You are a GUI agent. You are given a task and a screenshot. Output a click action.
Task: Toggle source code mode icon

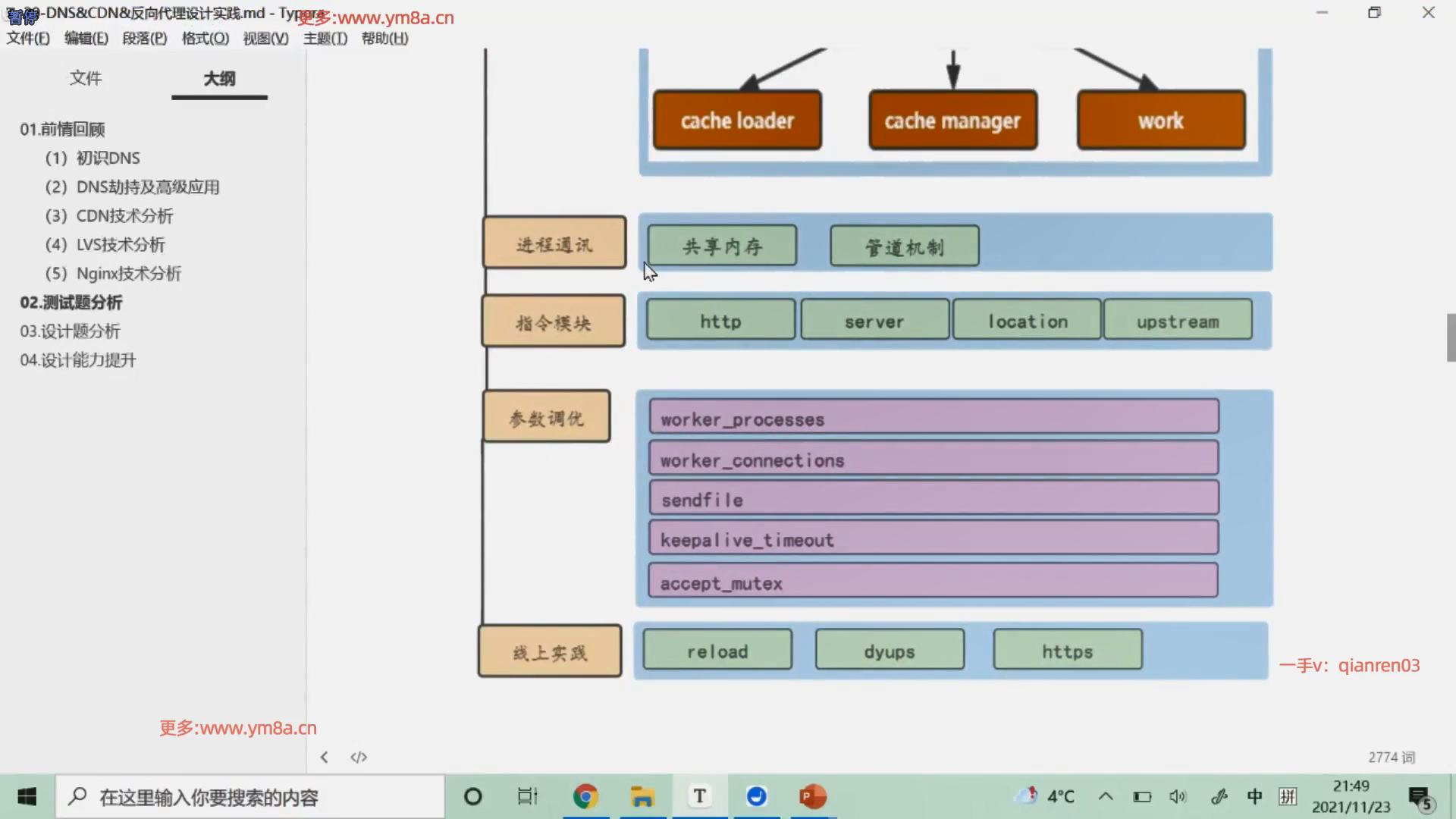tap(359, 757)
